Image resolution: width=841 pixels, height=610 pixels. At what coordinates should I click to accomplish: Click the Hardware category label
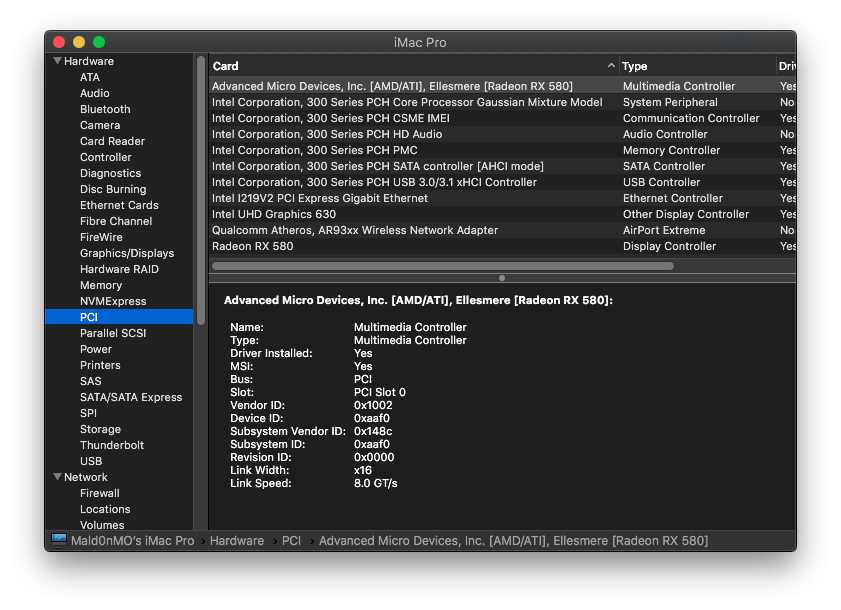pyautogui.click(x=89, y=61)
